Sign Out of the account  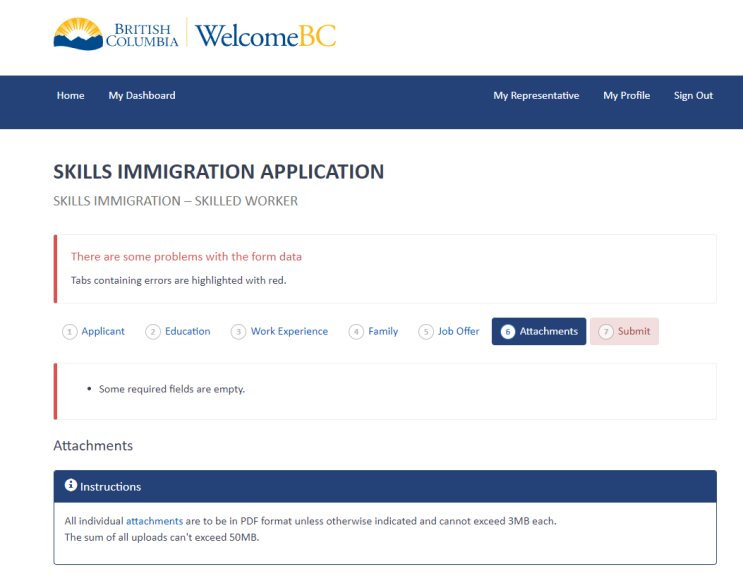(693, 96)
